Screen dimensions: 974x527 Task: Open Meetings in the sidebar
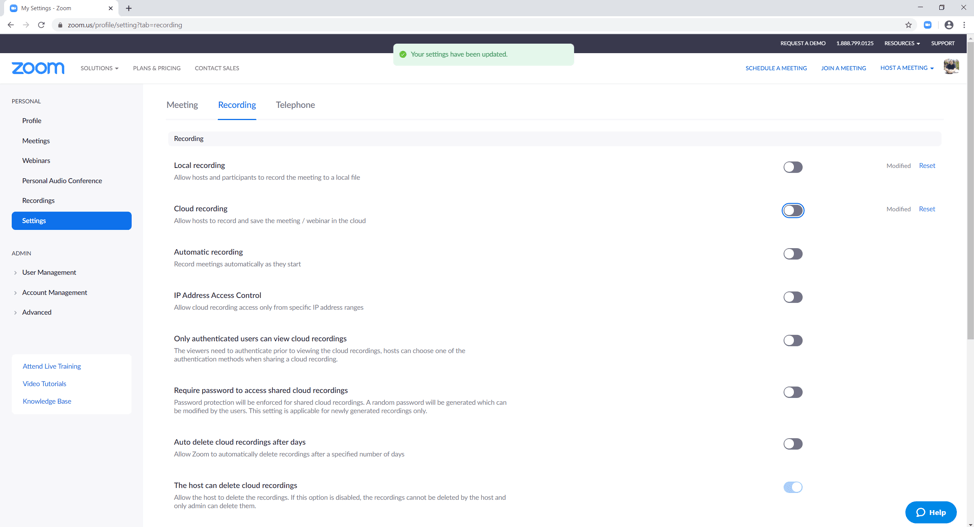point(35,140)
